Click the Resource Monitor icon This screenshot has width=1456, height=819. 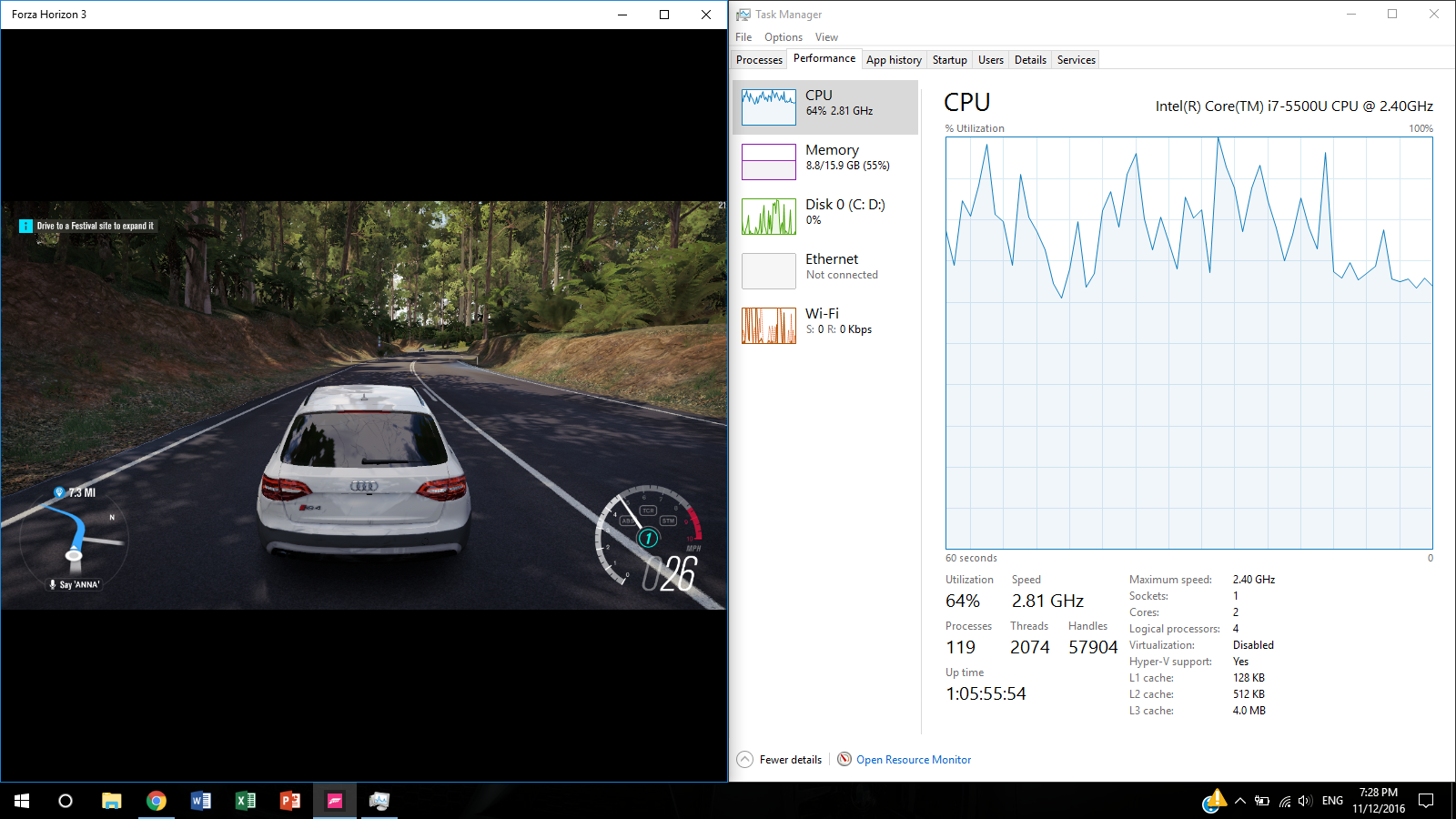point(844,759)
